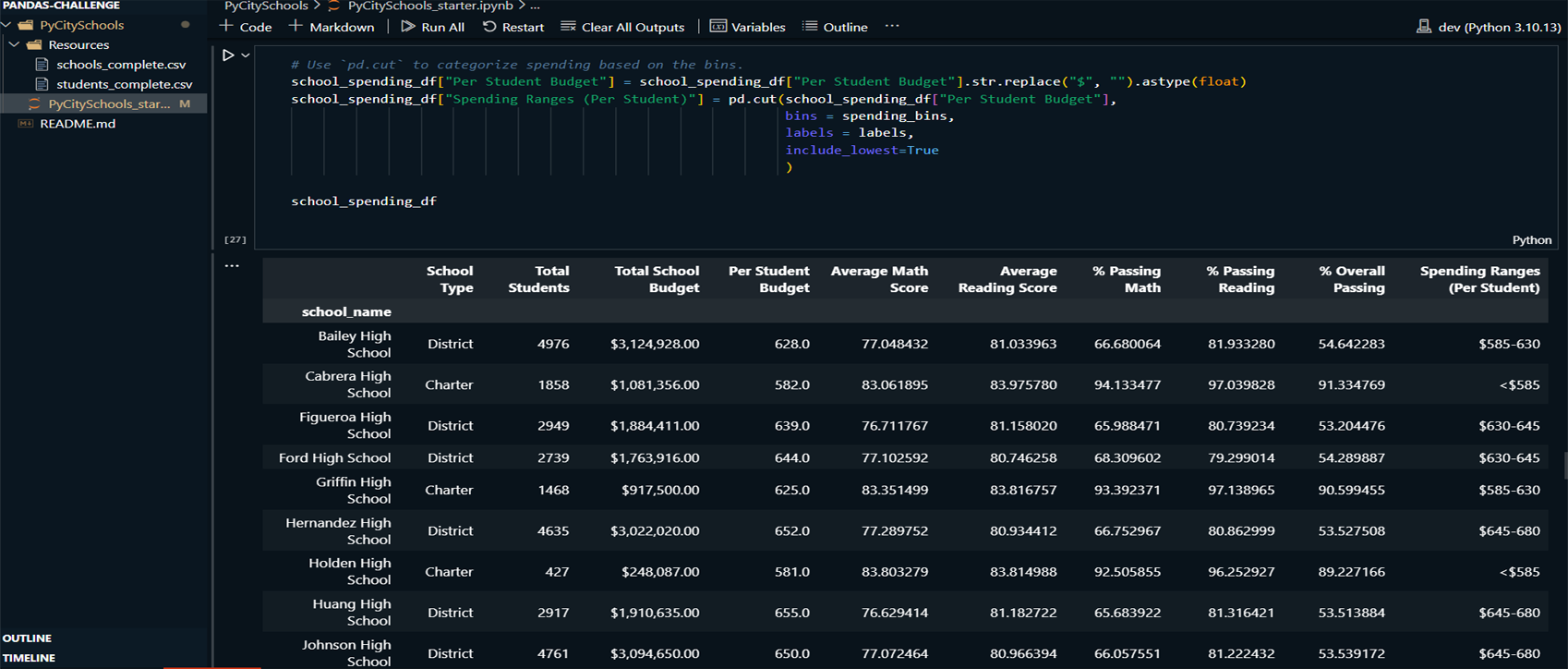The image size is (1568, 669).
Task: Restart the notebook kernel
Action: point(513,27)
